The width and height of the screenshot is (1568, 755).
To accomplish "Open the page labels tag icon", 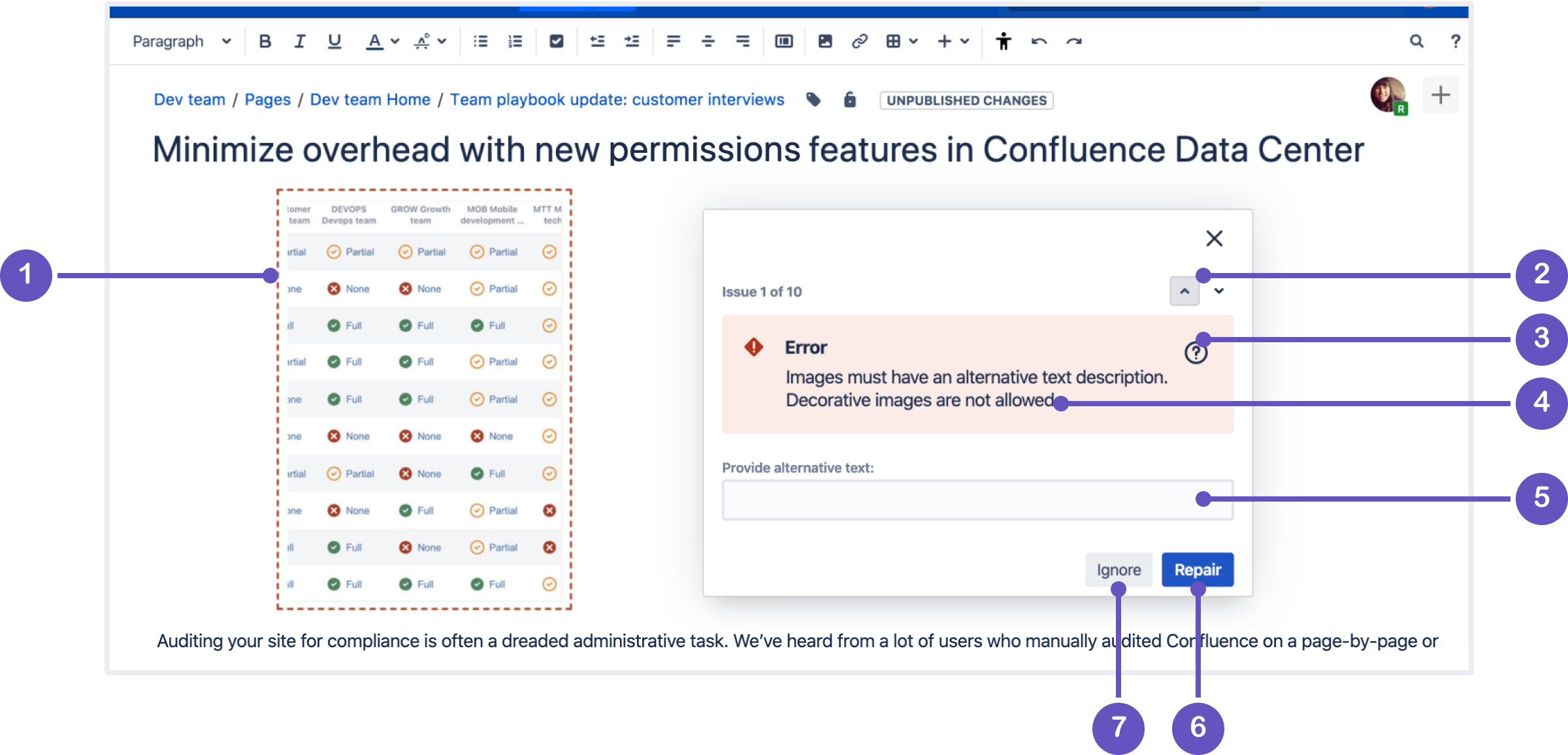I will pyautogui.click(x=813, y=100).
